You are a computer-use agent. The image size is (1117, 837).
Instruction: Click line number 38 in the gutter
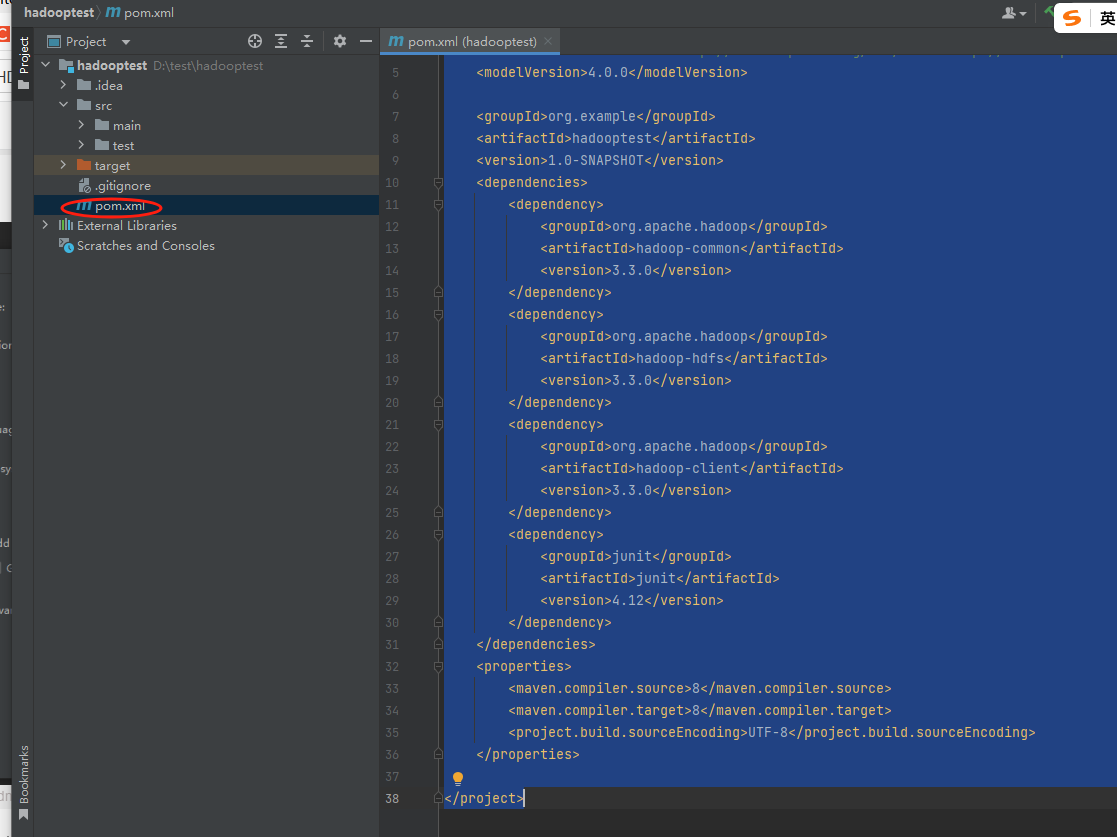(x=392, y=799)
